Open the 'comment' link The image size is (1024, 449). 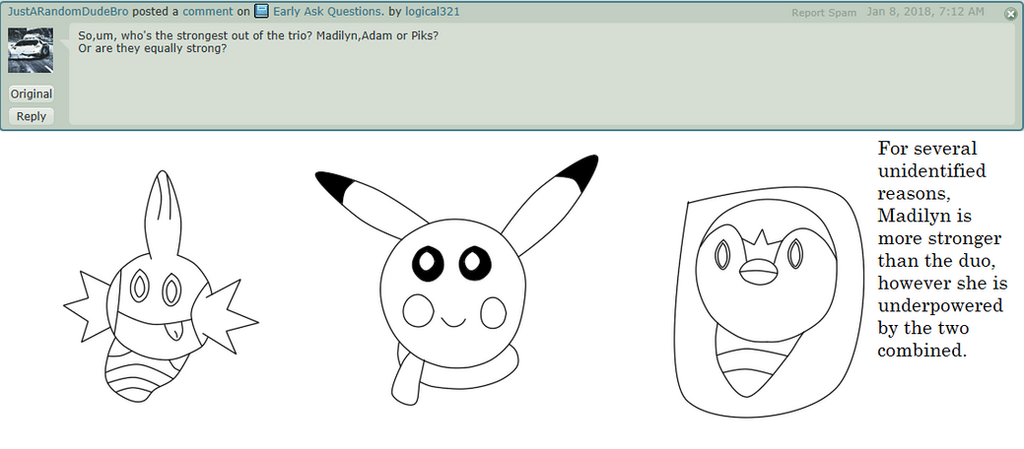point(207,11)
